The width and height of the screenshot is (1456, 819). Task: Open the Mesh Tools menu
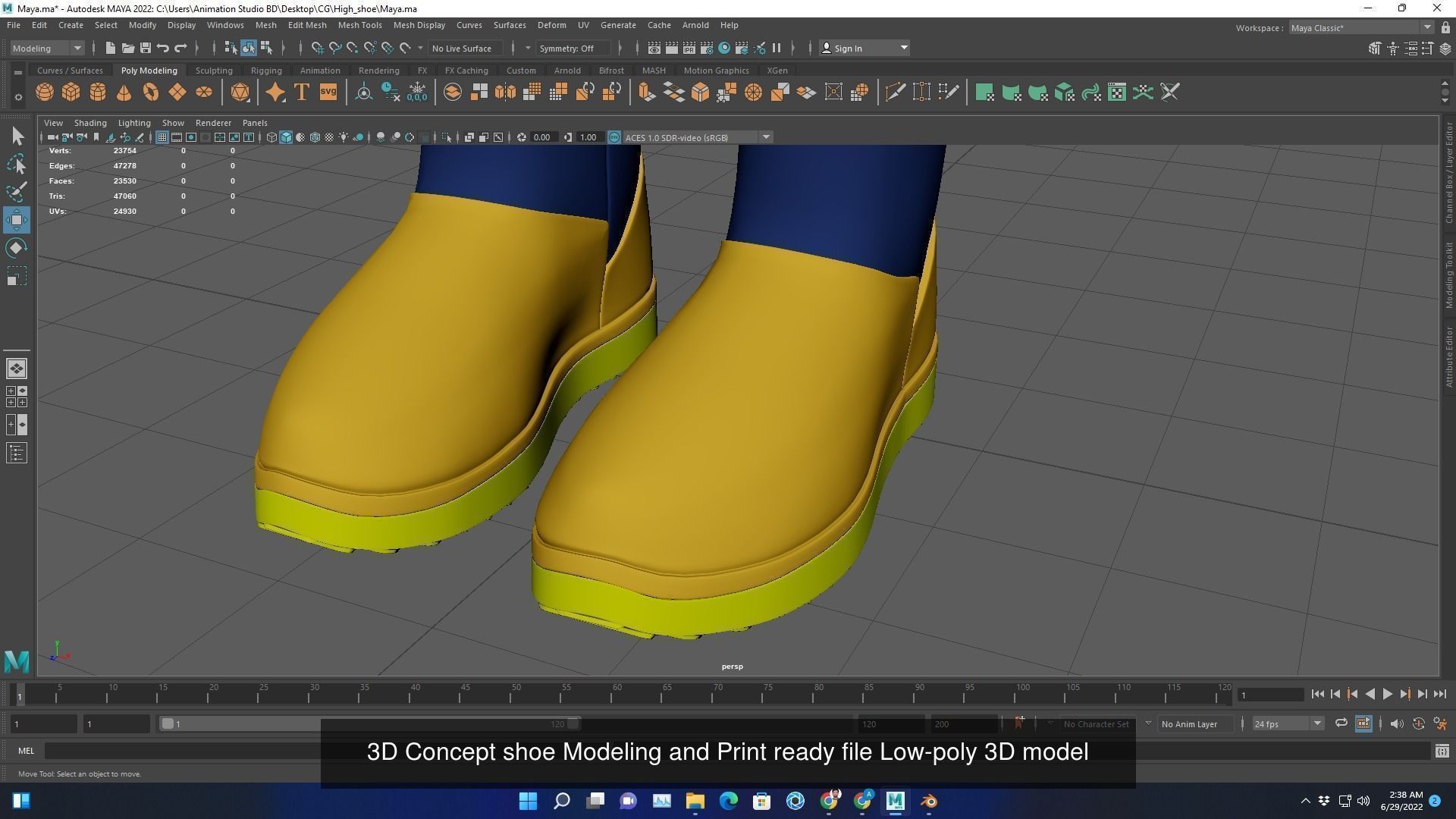(359, 25)
